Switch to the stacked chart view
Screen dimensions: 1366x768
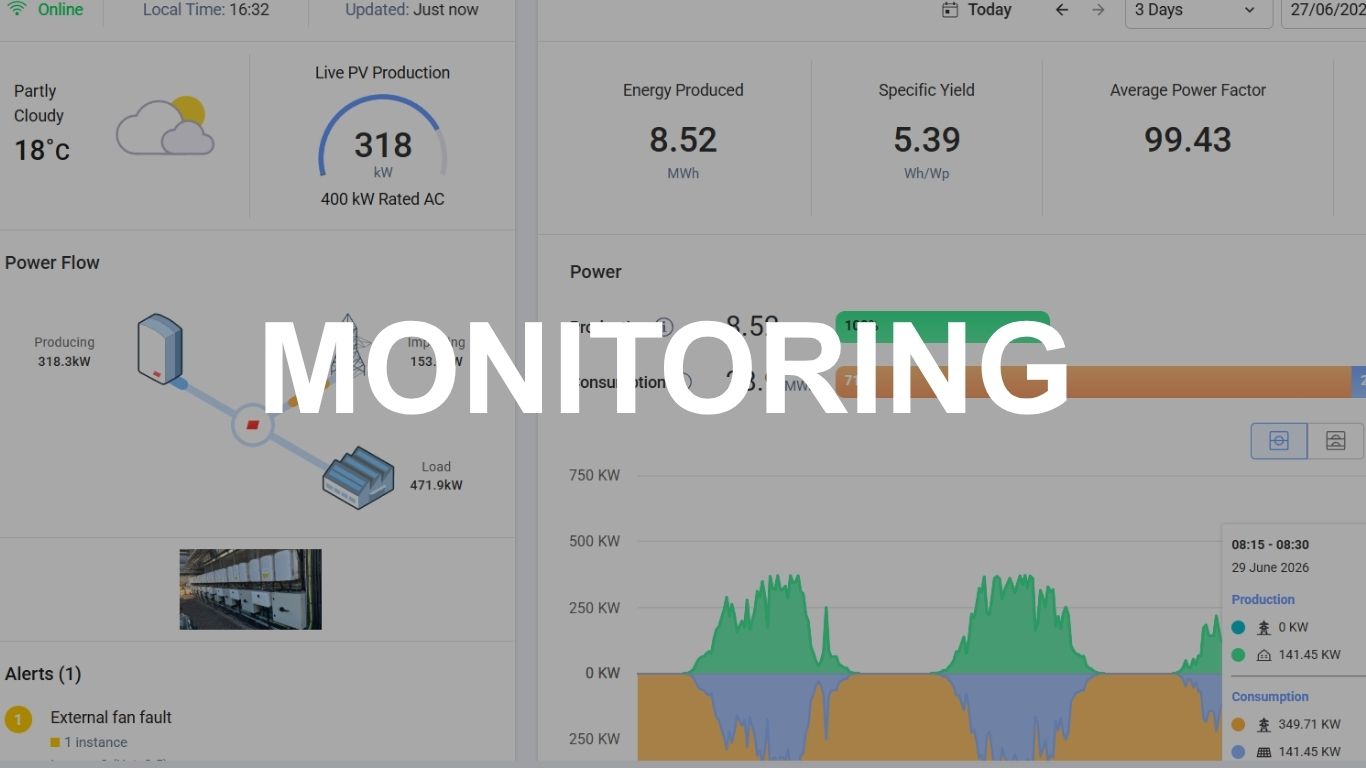coord(1335,441)
